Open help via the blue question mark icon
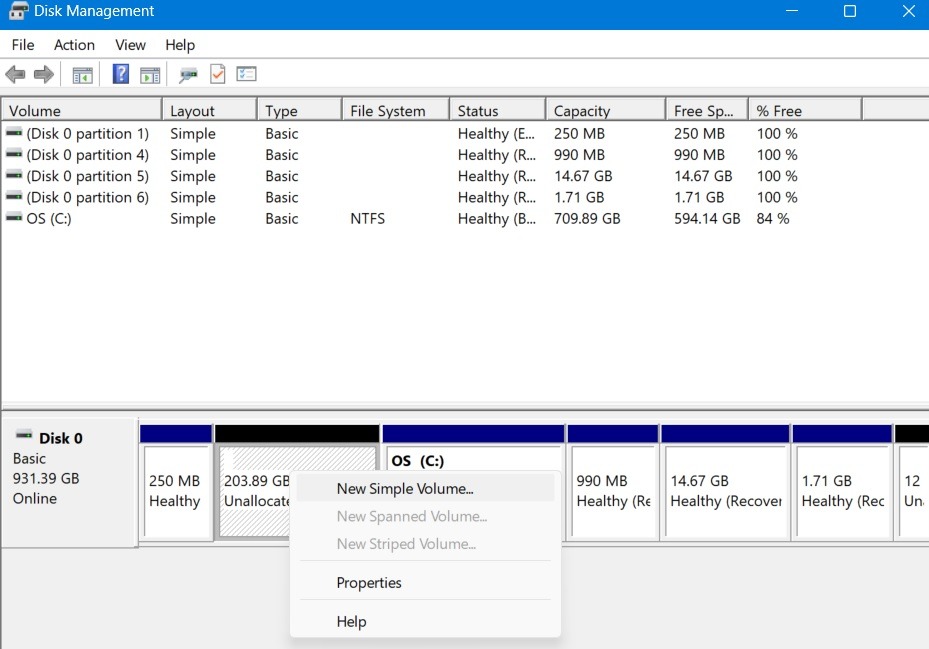The width and height of the screenshot is (929, 649). click(x=119, y=74)
